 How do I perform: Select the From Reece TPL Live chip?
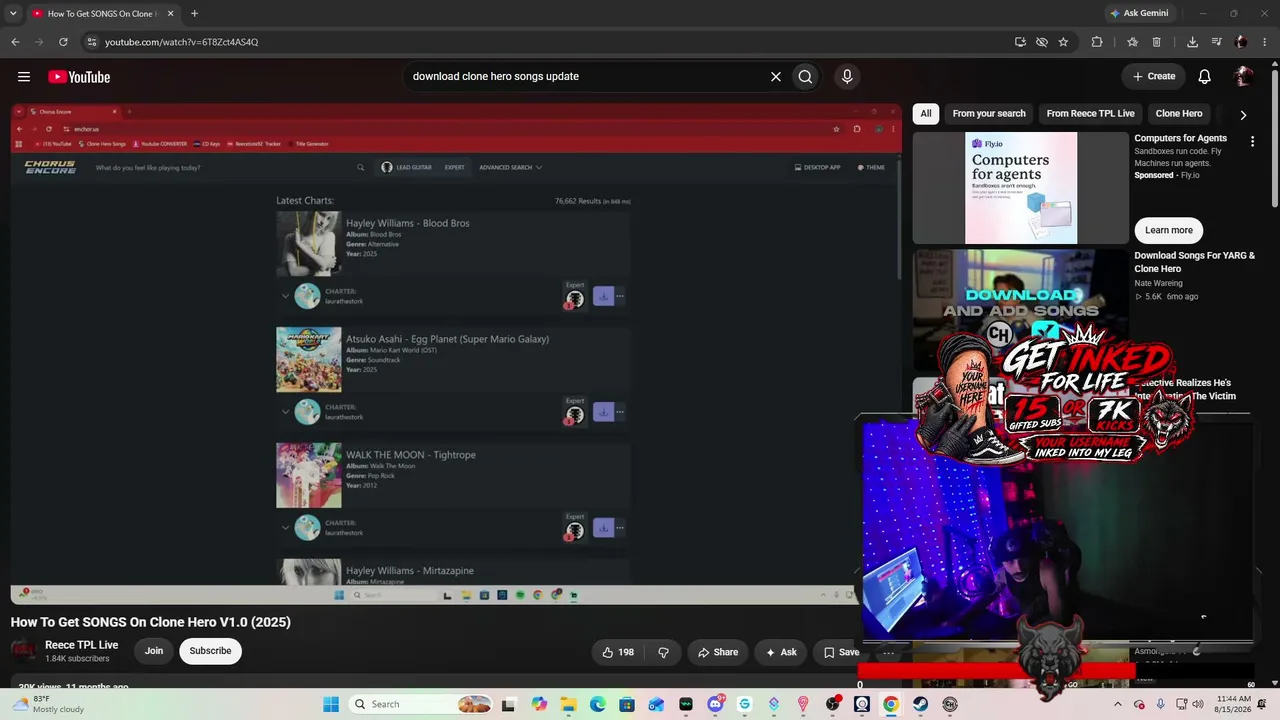click(x=1090, y=113)
